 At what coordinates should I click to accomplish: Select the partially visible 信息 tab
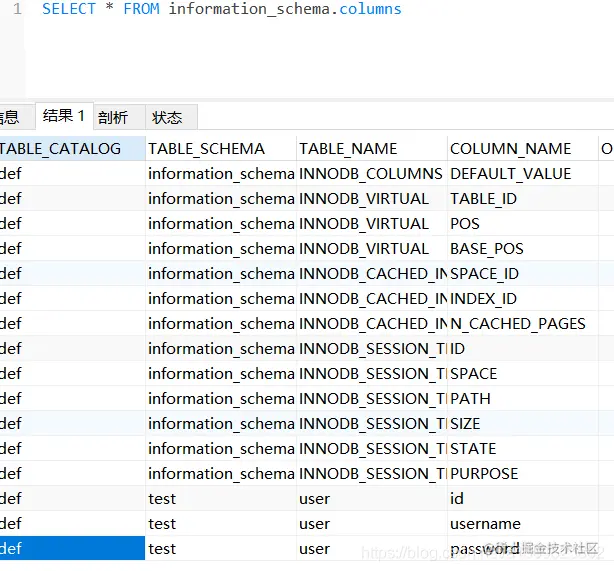coord(16,117)
